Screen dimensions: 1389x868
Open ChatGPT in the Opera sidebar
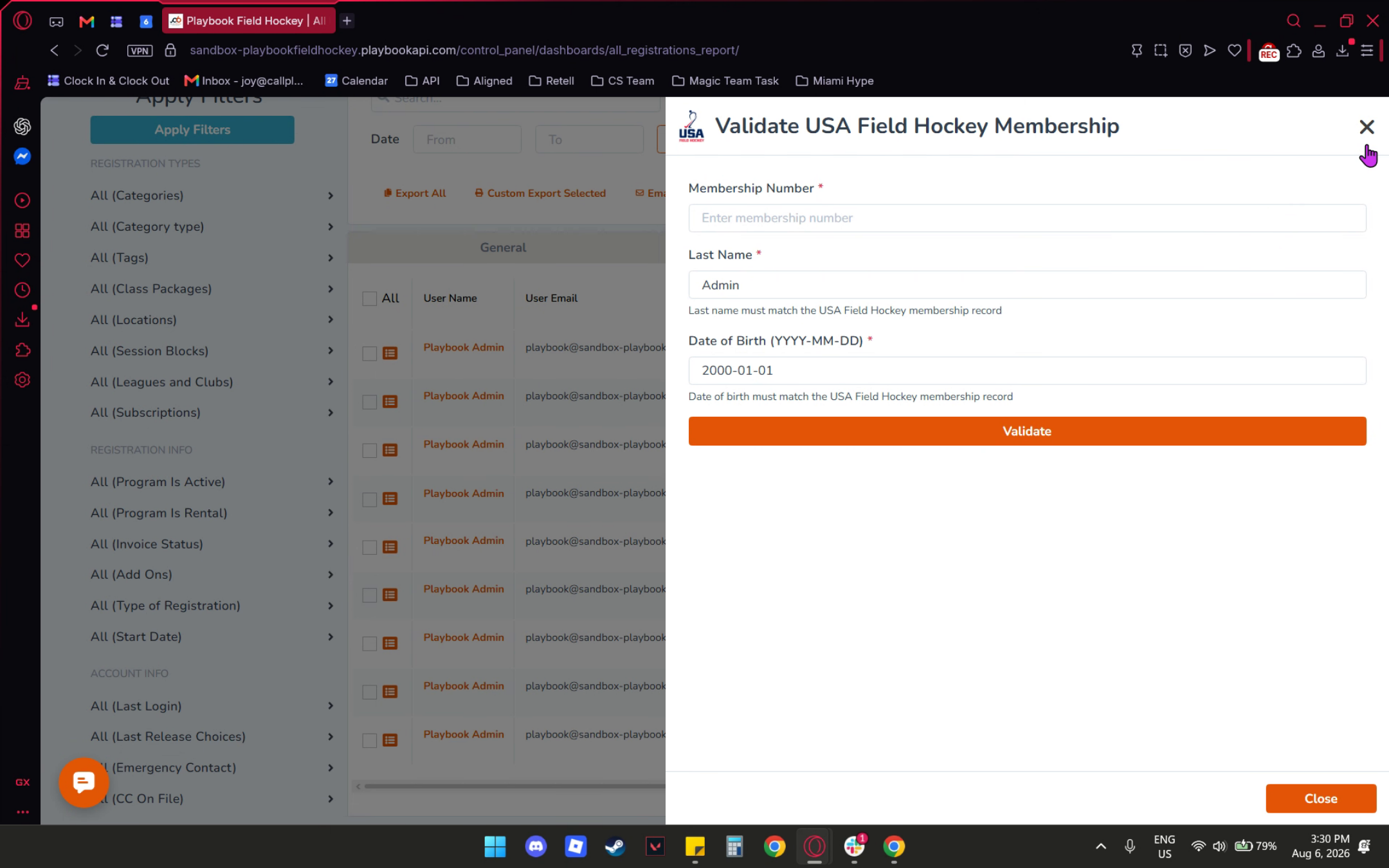[x=23, y=126]
